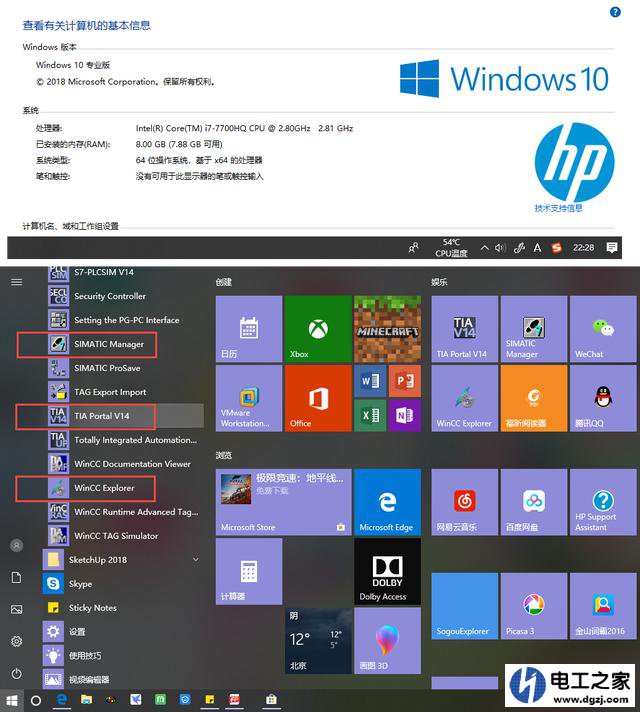Open the WeChat tile
Image resolution: width=640 pixels, height=712 pixels.
(x=603, y=329)
